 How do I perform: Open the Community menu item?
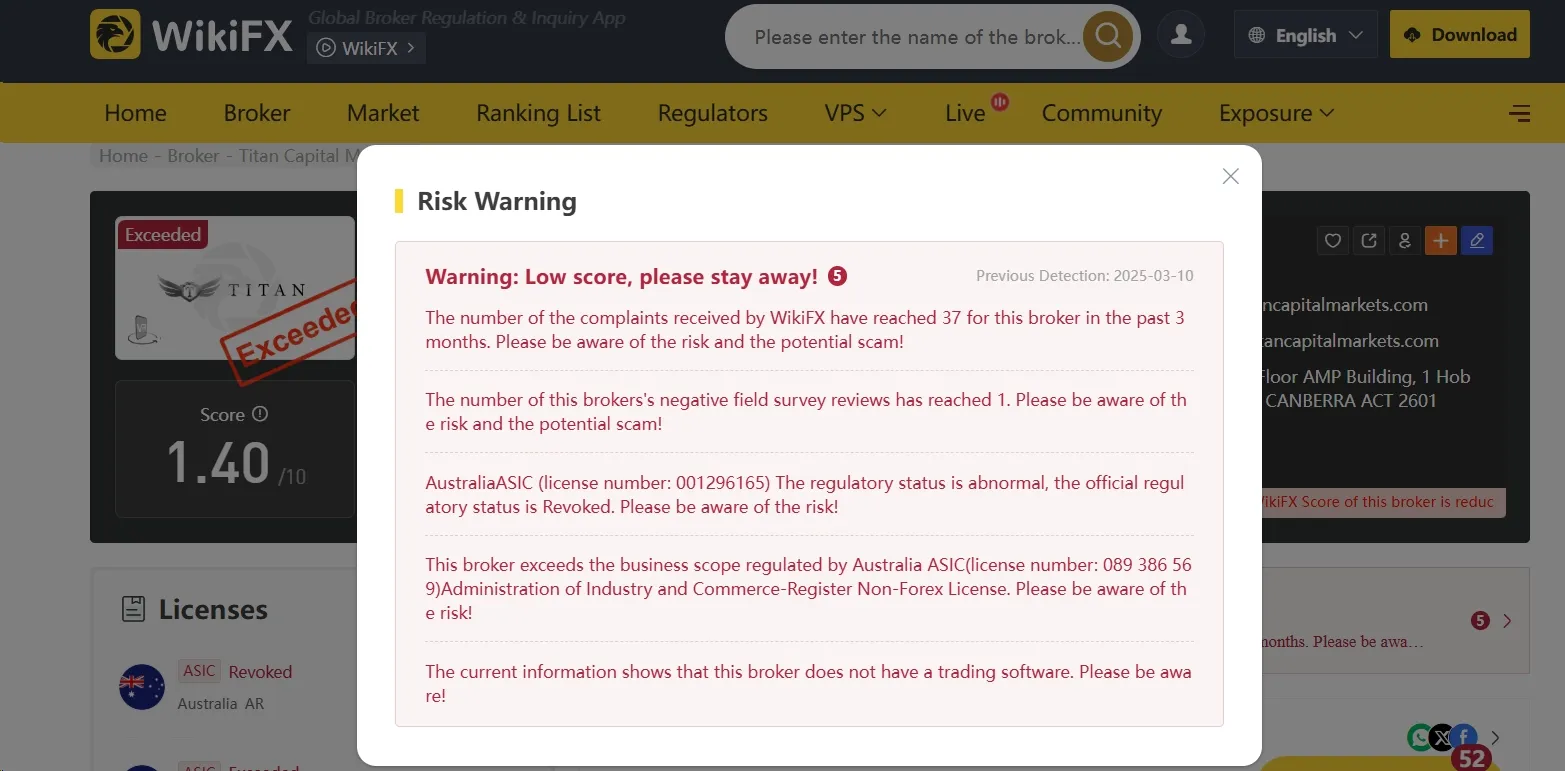(x=1102, y=113)
